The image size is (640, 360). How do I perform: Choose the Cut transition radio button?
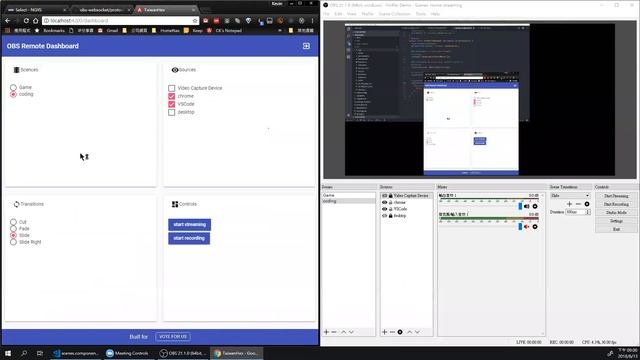pyautogui.click(x=13, y=222)
